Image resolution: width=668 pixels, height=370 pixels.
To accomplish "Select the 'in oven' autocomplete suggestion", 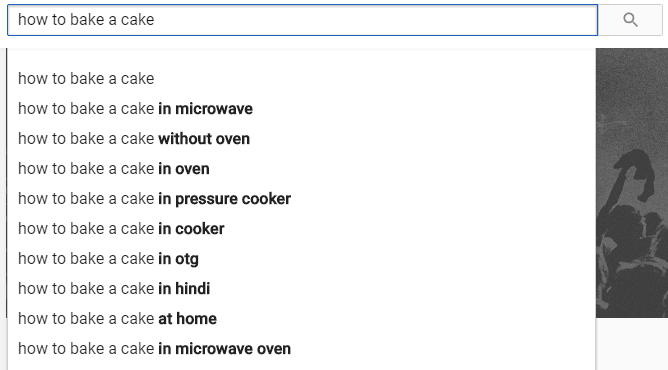I will point(301,169).
